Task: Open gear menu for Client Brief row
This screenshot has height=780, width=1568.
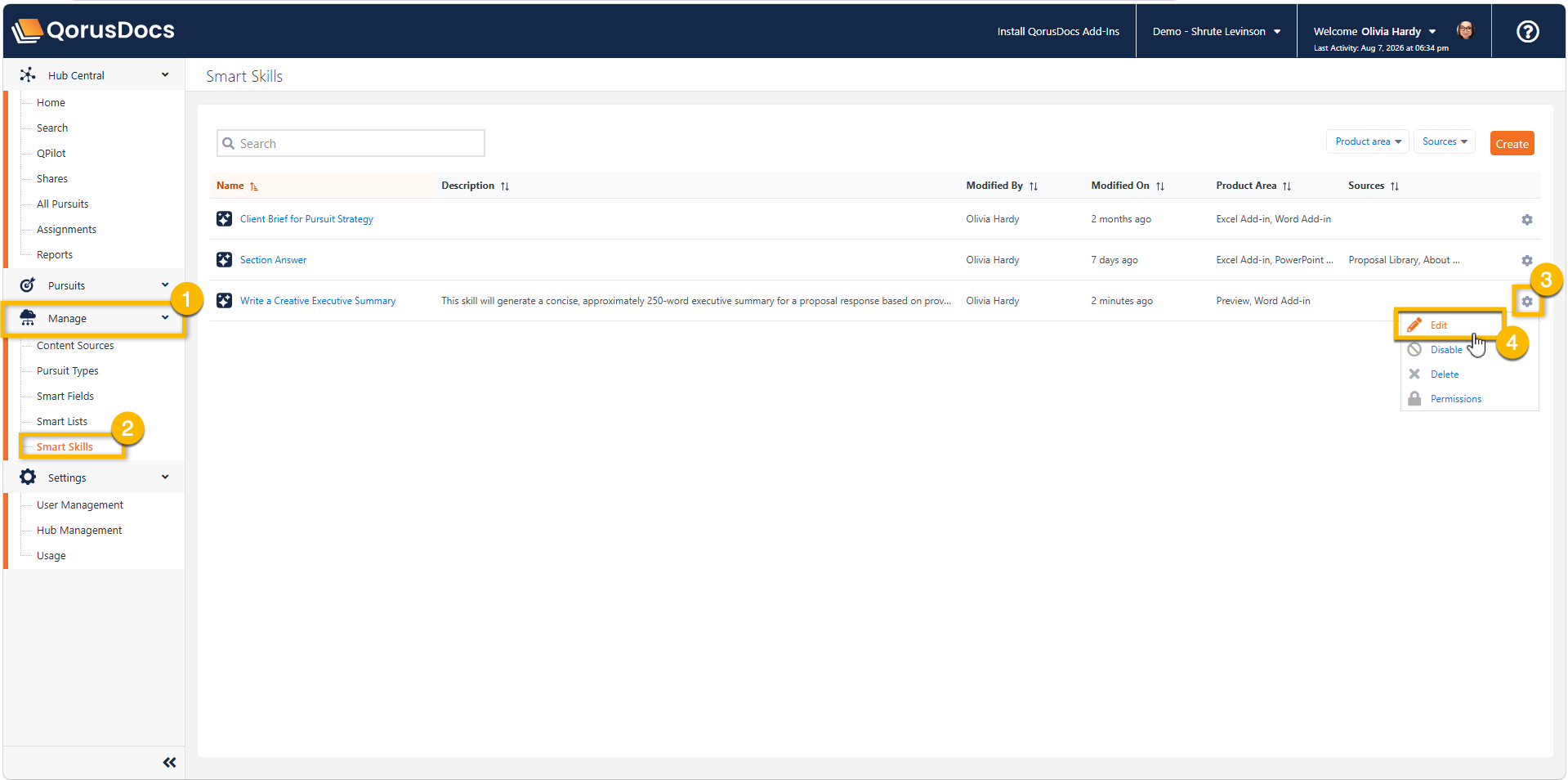Action: point(1526,219)
